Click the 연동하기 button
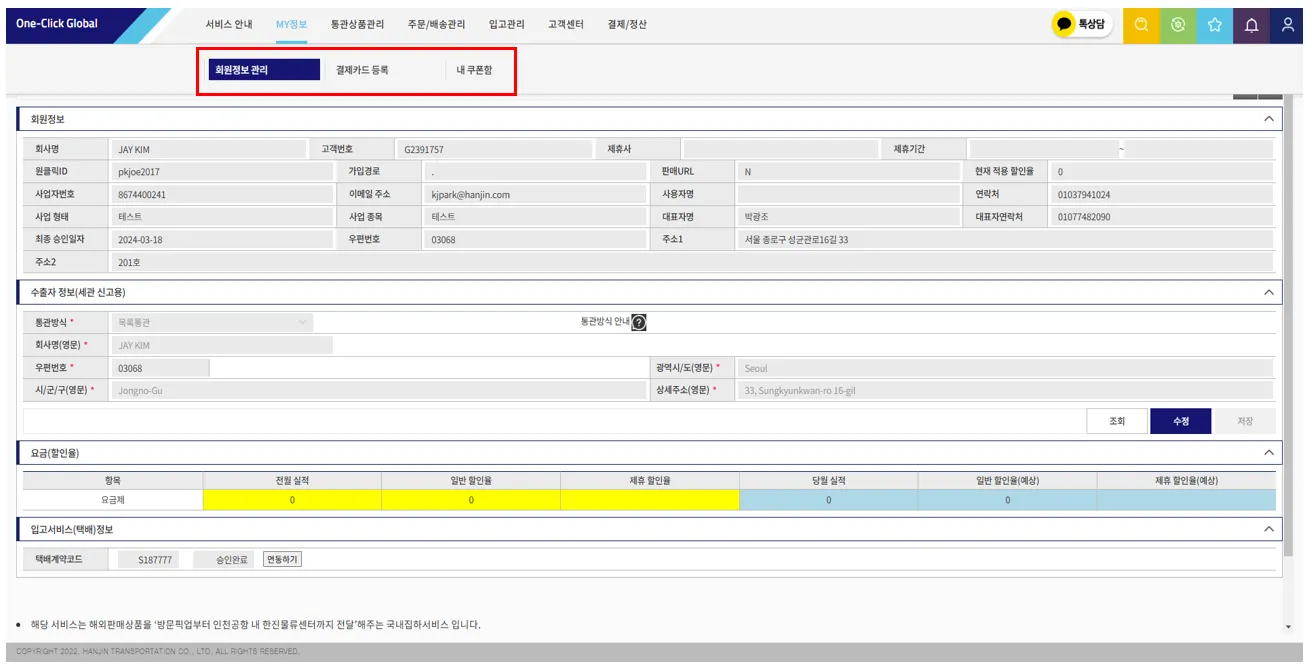The height and width of the screenshot is (670, 1306). 282,559
